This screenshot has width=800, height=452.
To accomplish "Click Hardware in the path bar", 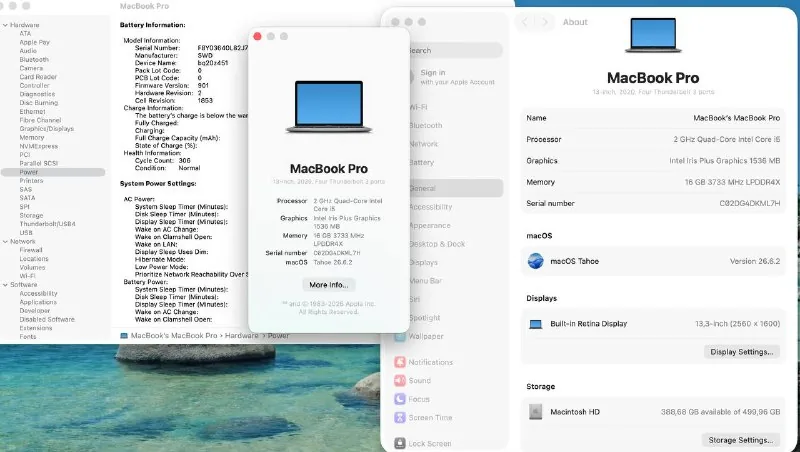I will [x=241, y=336].
